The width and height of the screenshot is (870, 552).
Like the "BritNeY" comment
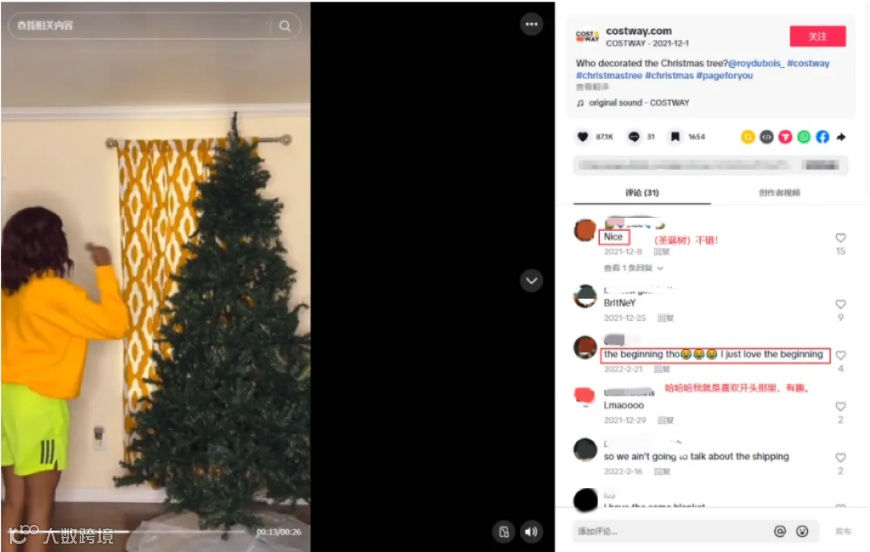click(840, 304)
